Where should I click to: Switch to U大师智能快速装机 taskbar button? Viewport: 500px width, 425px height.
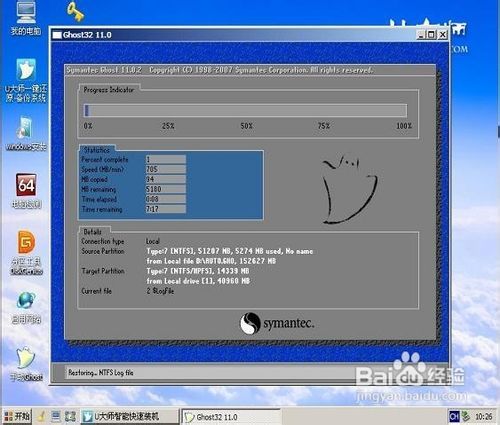130,417
